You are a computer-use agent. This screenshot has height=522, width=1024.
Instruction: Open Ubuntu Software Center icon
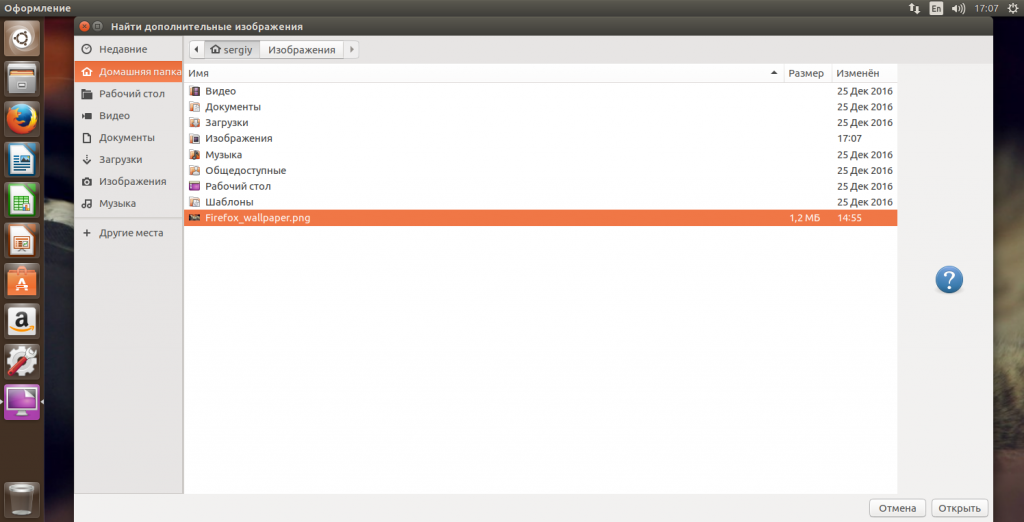pyautogui.click(x=22, y=282)
